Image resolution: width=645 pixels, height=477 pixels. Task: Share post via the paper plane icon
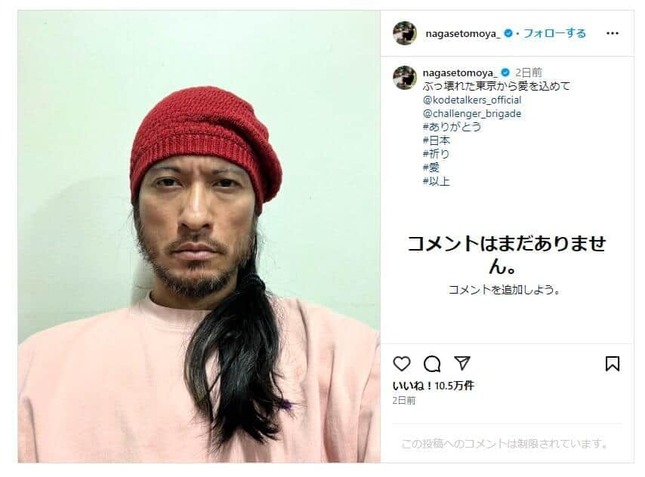click(462, 363)
